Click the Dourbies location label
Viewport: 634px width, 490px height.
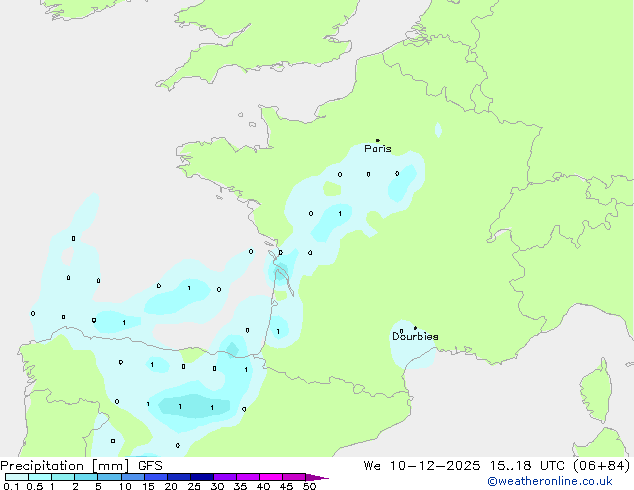(x=415, y=336)
